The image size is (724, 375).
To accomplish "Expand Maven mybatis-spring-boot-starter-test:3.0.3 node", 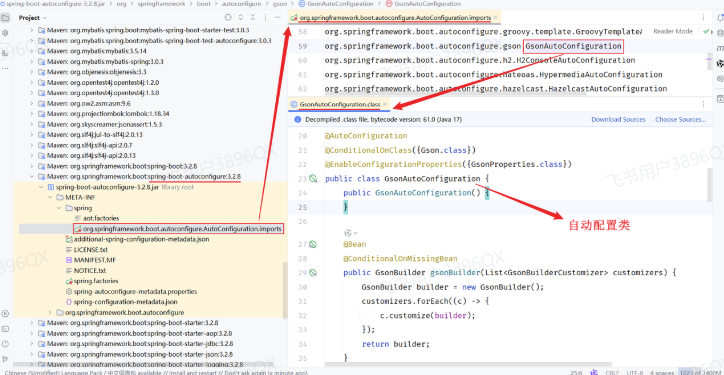I will (x=32, y=30).
